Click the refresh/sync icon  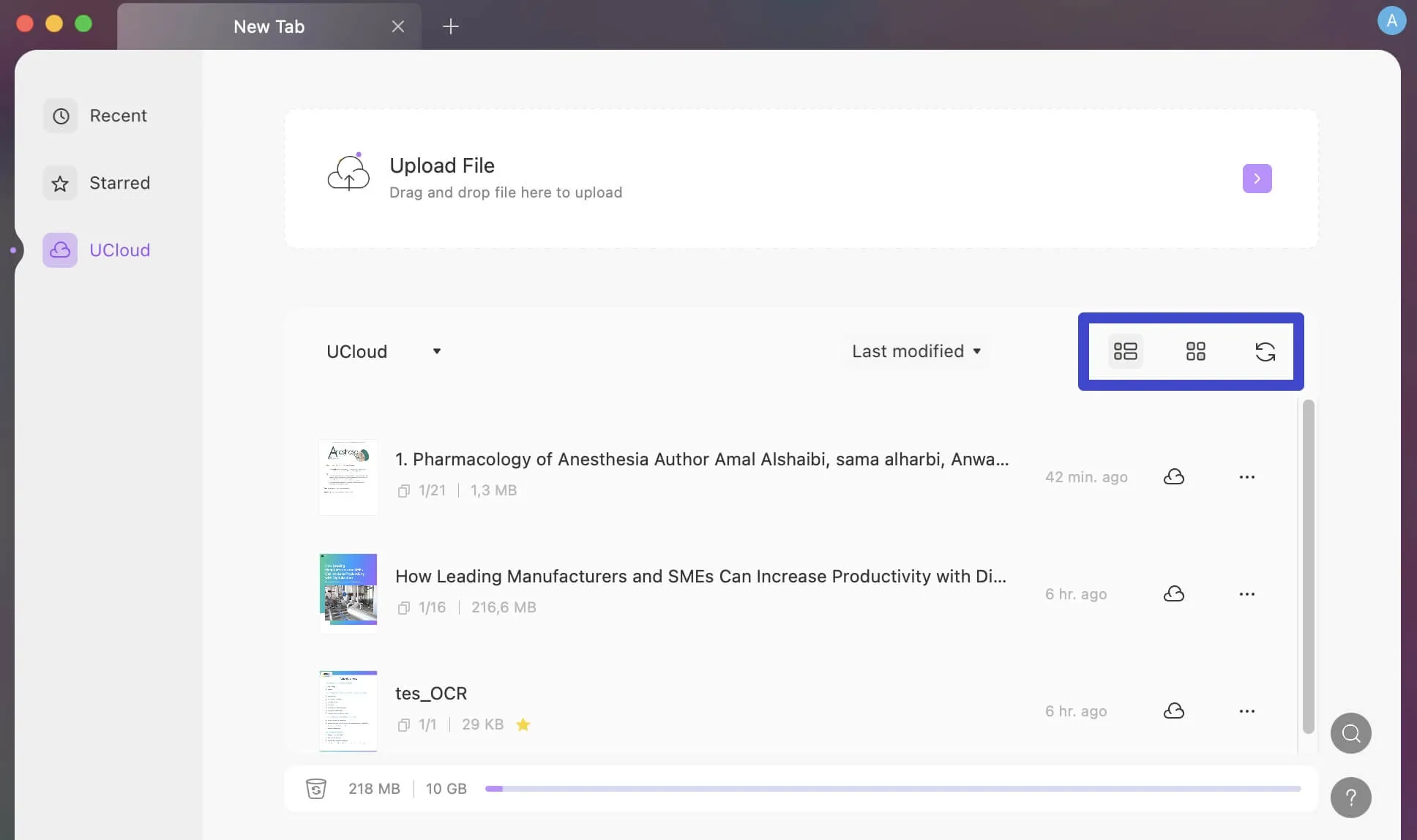pyautogui.click(x=1264, y=351)
